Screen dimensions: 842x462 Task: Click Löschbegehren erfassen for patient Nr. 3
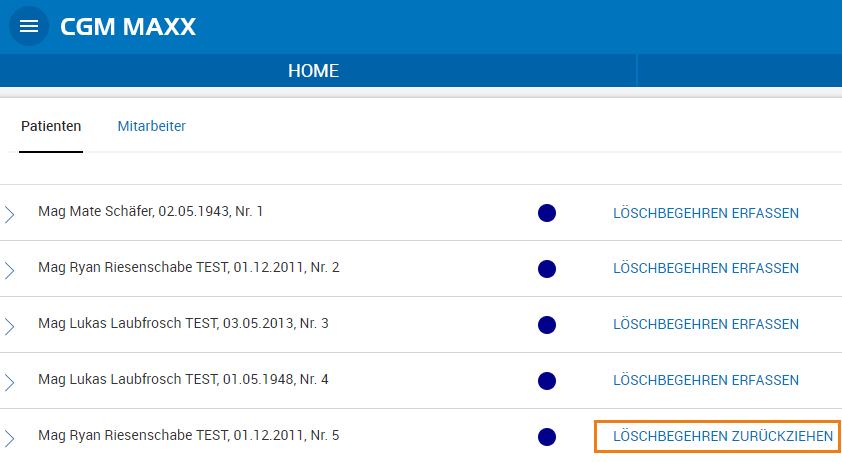705,325
